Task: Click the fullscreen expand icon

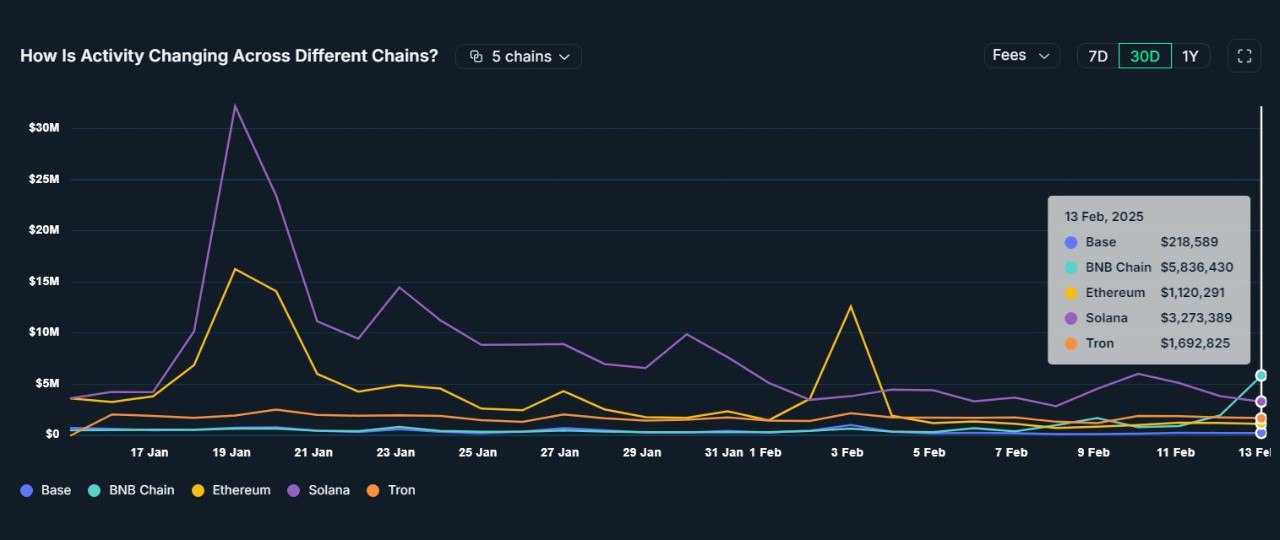Action: coord(1244,57)
